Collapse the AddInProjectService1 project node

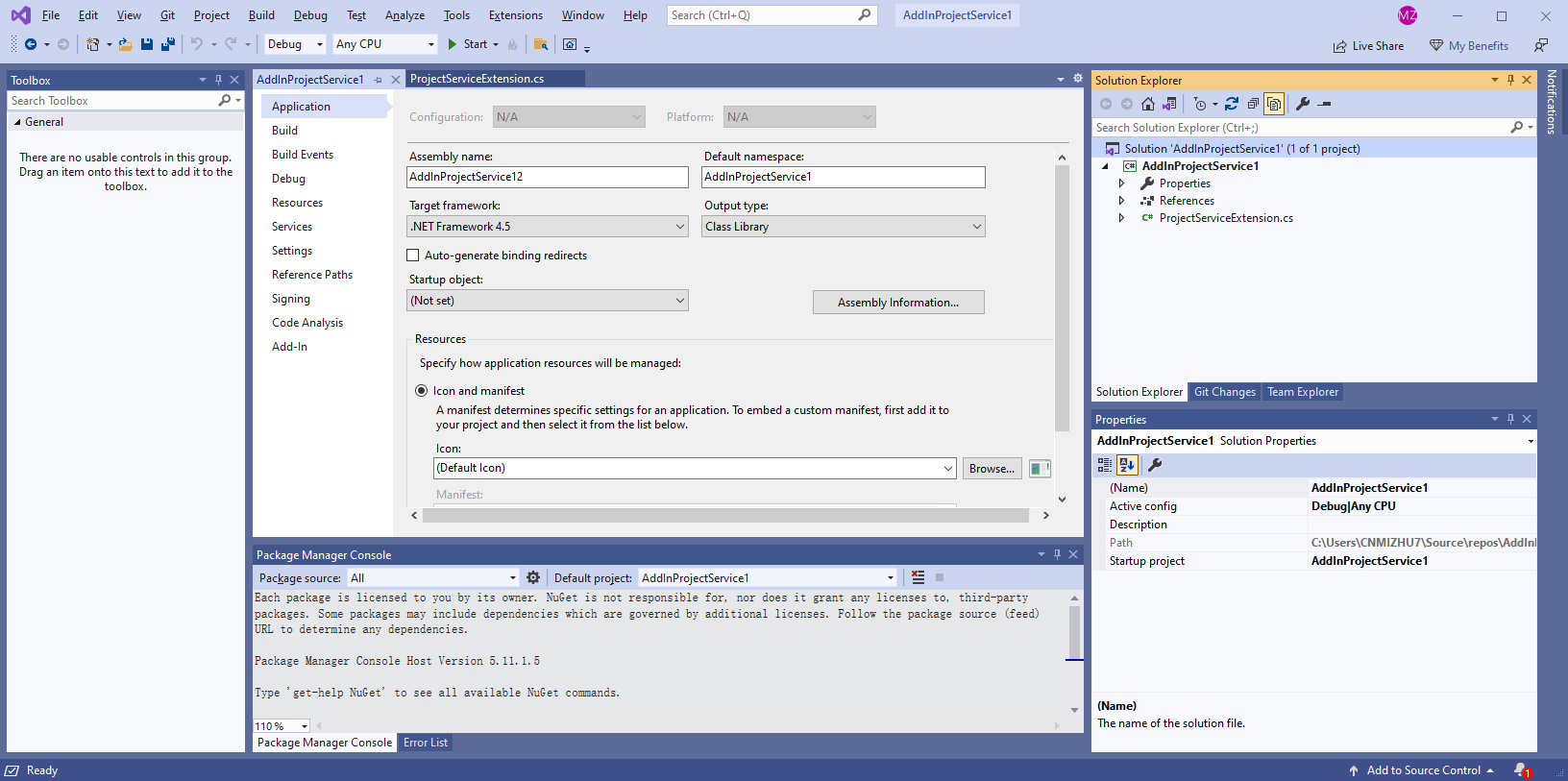coord(1105,166)
